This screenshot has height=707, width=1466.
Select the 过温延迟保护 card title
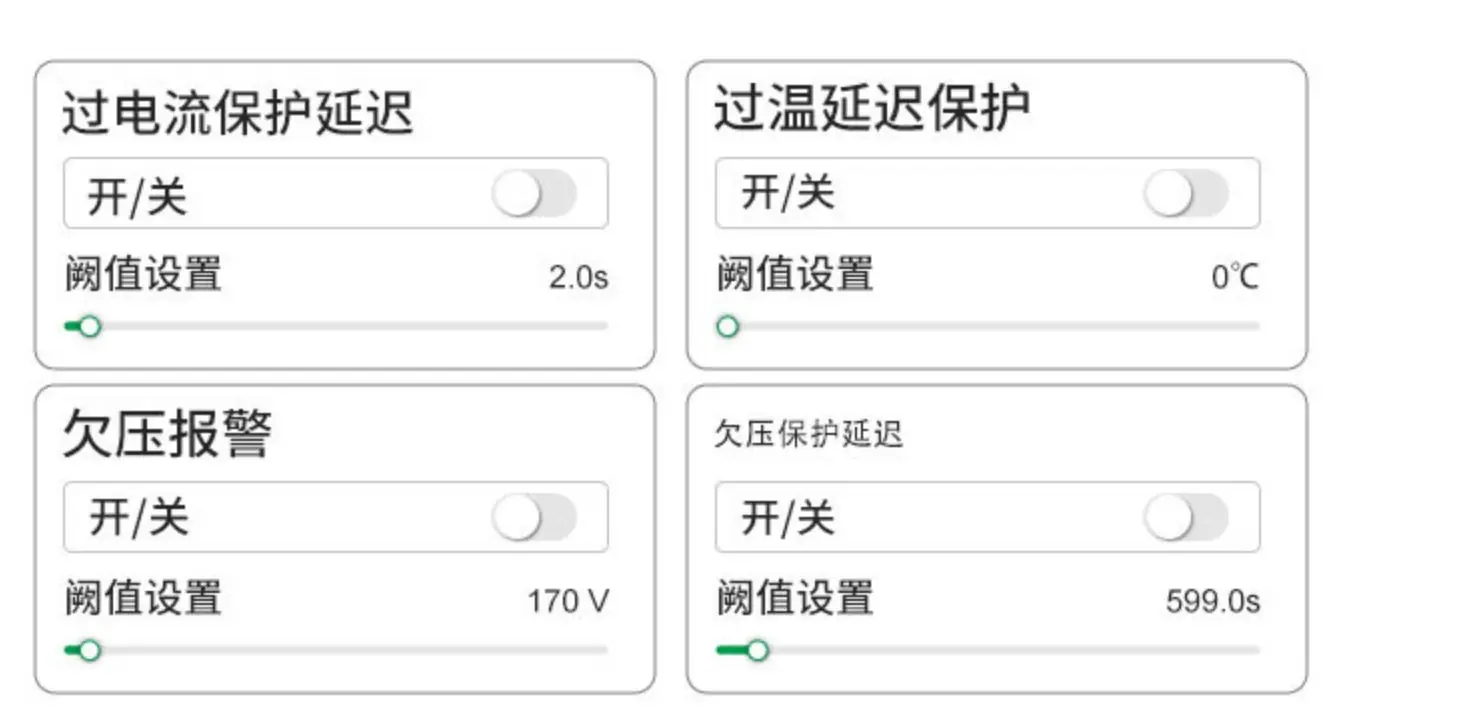[871, 109]
